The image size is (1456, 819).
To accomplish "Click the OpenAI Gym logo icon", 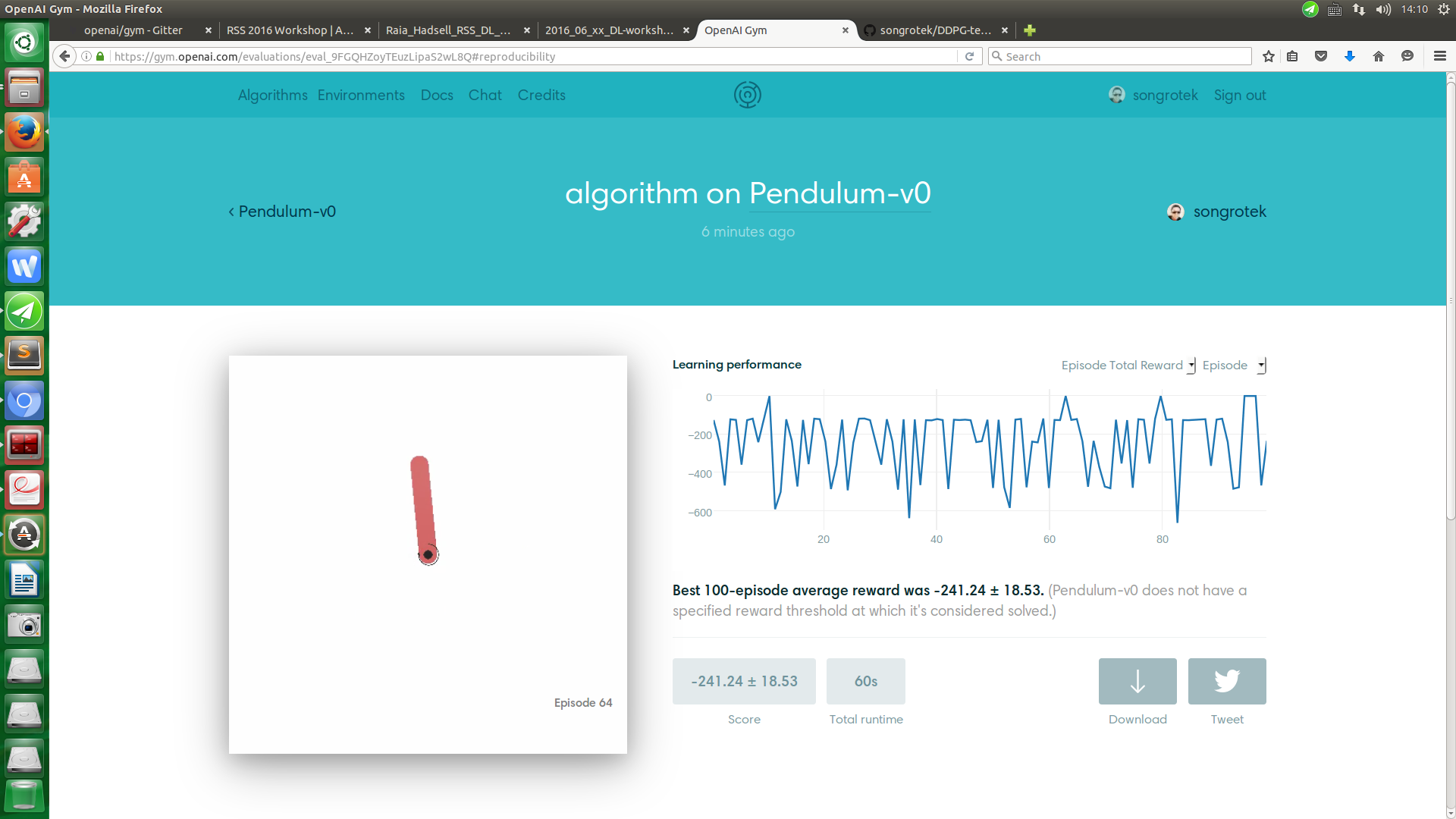I will pos(747,95).
